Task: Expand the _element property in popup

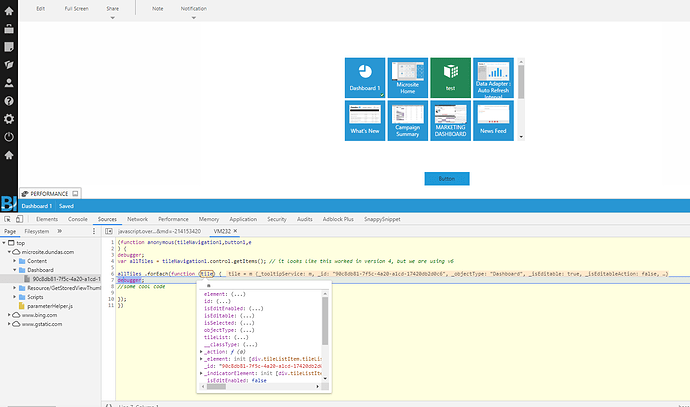Action: tap(201, 359)
